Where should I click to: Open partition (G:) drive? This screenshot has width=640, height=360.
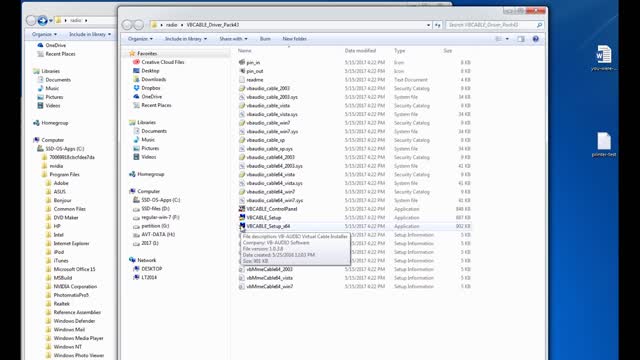pos(151,226)
